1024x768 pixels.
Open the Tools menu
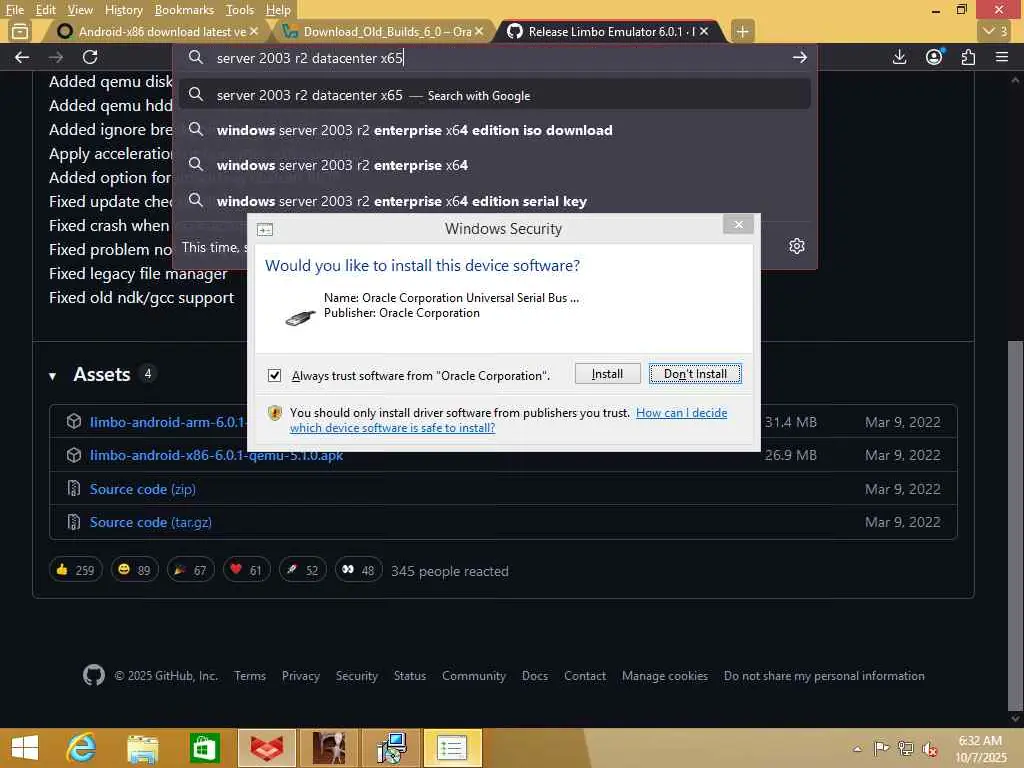click(x=240, y=10)
